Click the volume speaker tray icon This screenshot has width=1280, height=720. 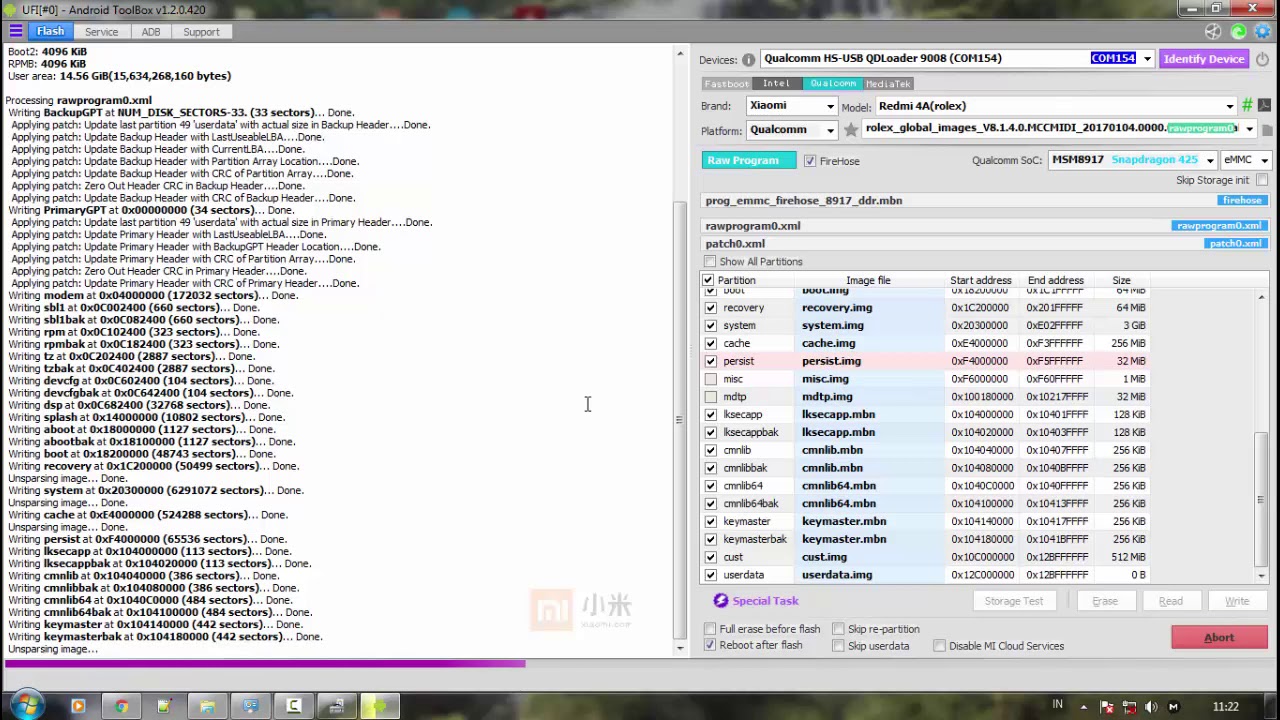(1151, 707)
